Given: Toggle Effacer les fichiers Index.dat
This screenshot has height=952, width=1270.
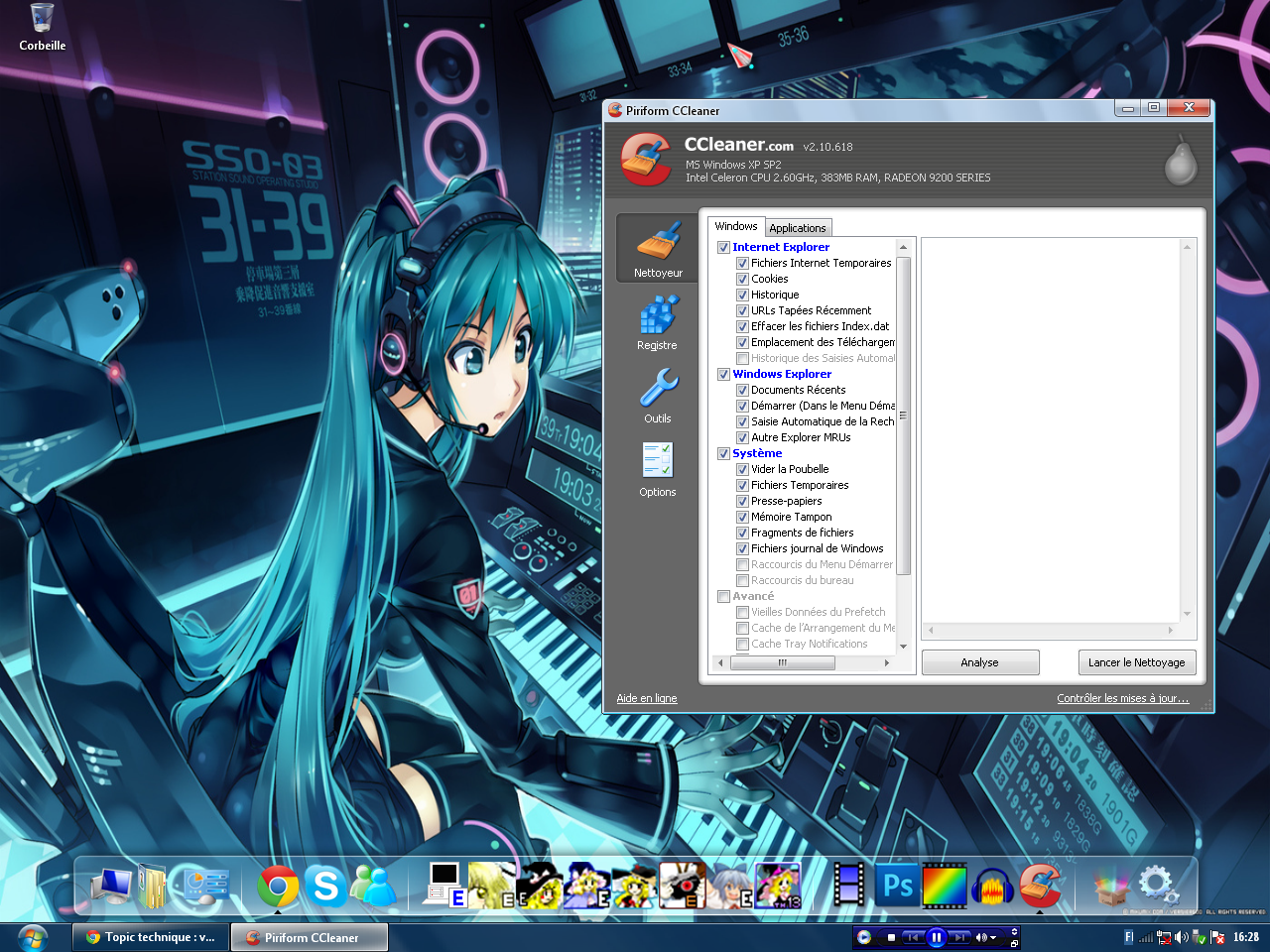Looking at the screenshot, I should click(742, 326).
